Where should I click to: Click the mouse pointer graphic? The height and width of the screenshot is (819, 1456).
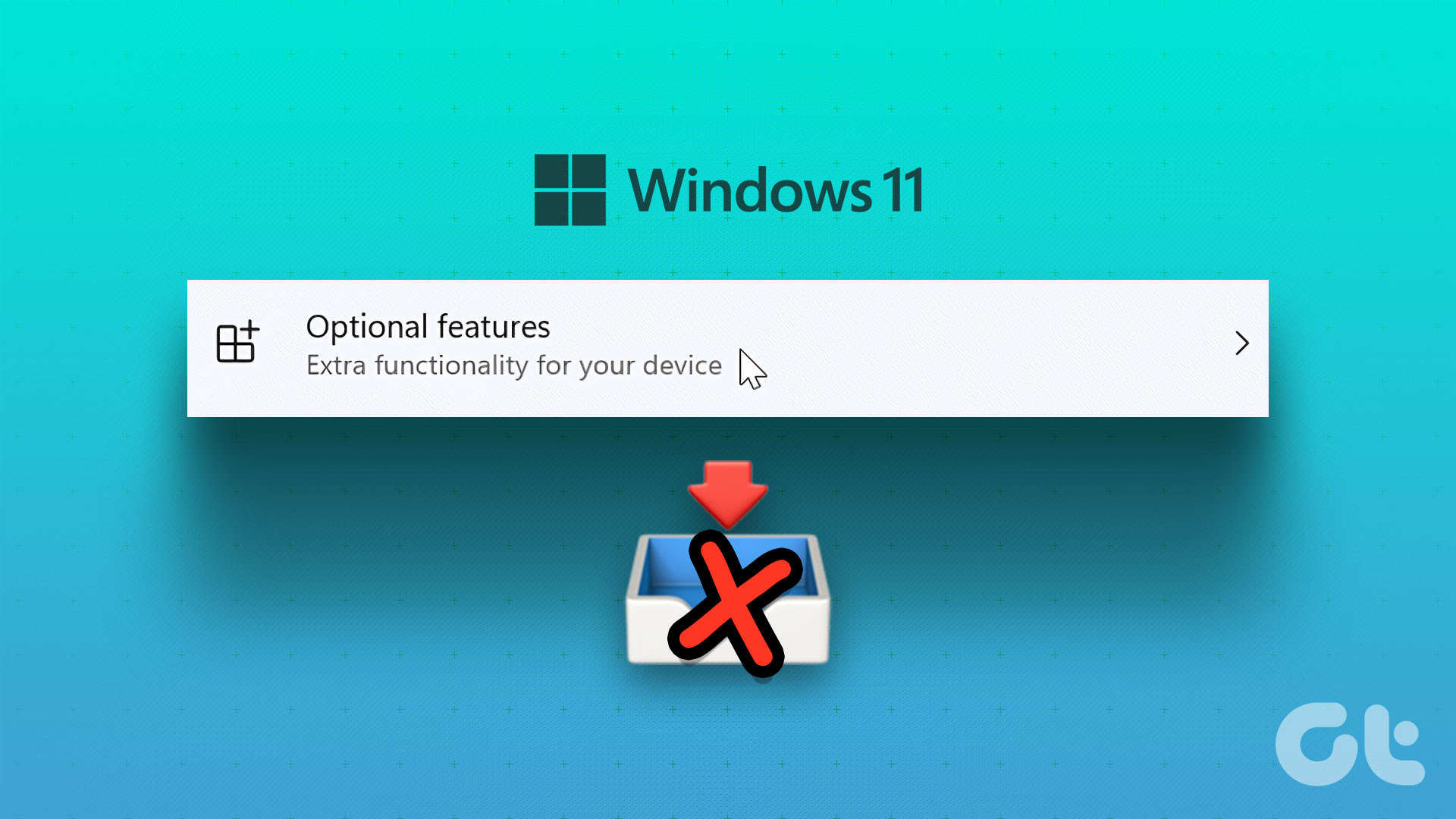752,369
